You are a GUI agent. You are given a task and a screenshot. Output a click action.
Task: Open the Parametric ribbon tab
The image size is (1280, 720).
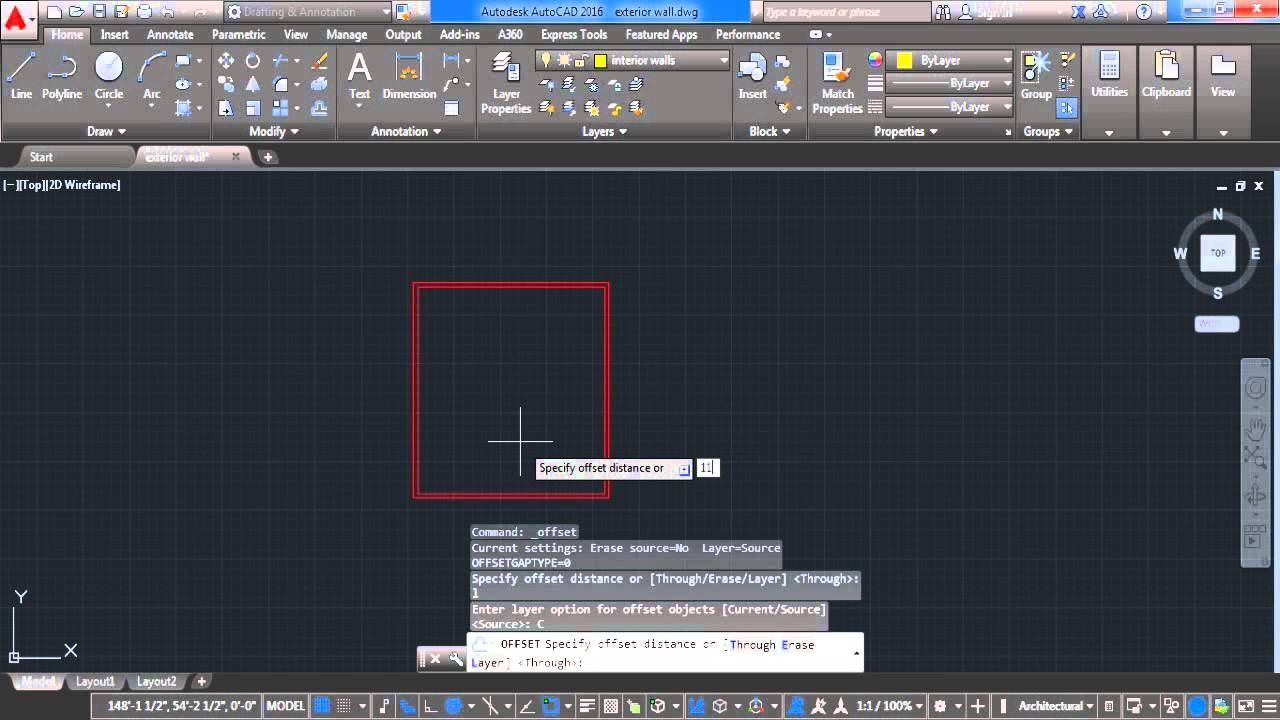[x=238, y=34]
